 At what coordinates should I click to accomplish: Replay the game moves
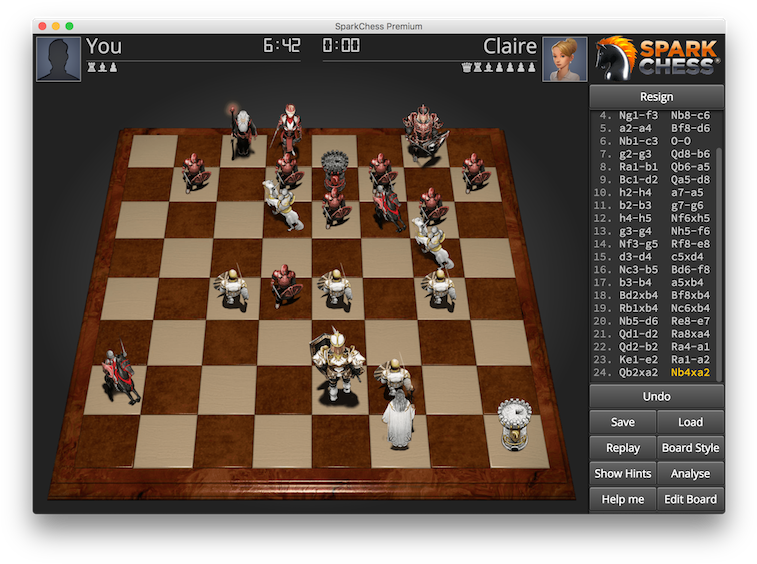tap(622, 448)
